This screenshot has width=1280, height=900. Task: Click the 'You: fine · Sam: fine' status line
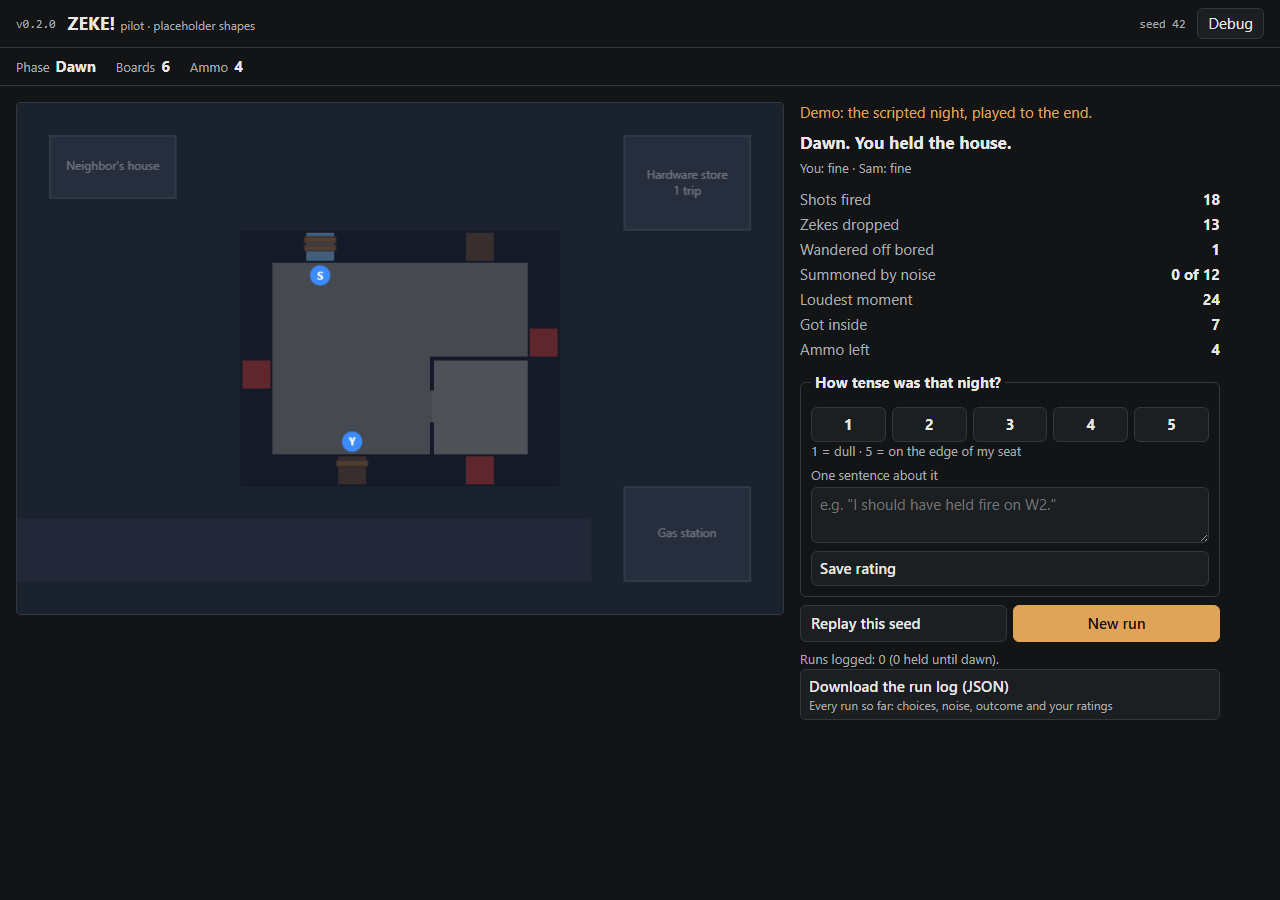coord(855,169)
